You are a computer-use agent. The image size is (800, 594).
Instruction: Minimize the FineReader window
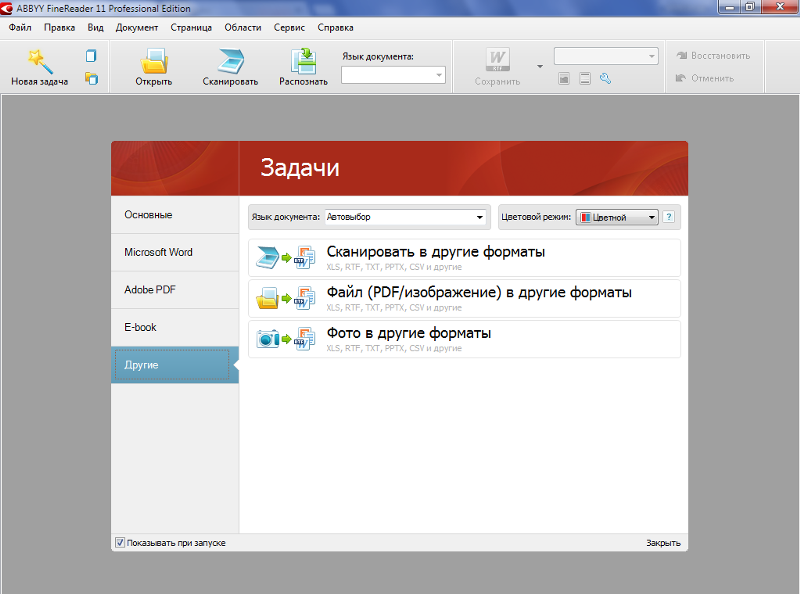click(730, 7)
